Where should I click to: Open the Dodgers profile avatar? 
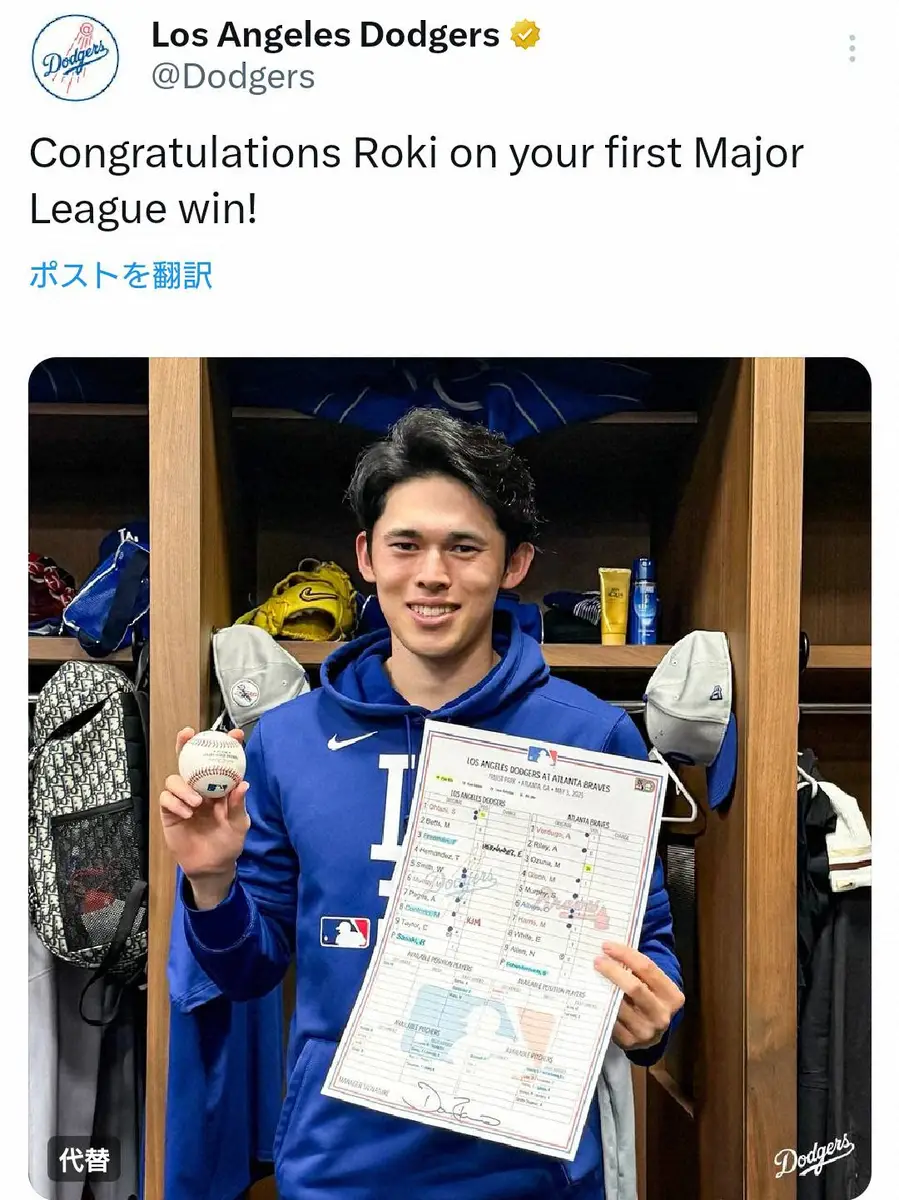click(75, 57)
